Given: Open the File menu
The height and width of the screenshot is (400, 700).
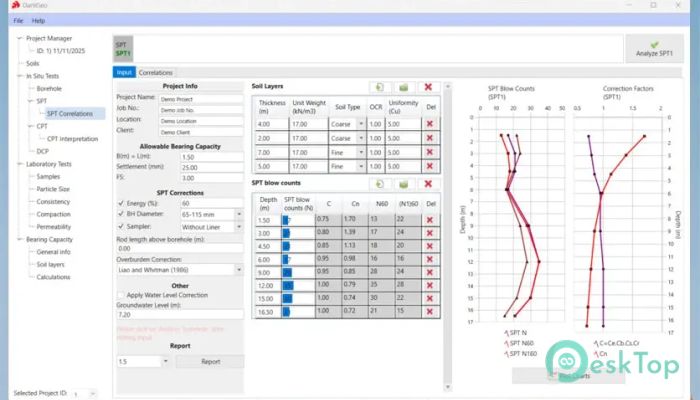Looking at the screenshot, I should pyautogui.click(x=18, y=21).
